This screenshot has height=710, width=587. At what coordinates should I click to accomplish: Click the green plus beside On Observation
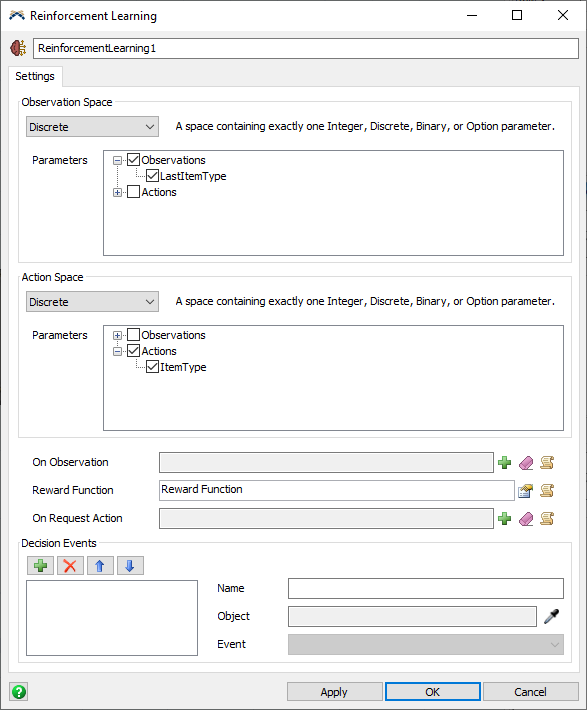504,462
